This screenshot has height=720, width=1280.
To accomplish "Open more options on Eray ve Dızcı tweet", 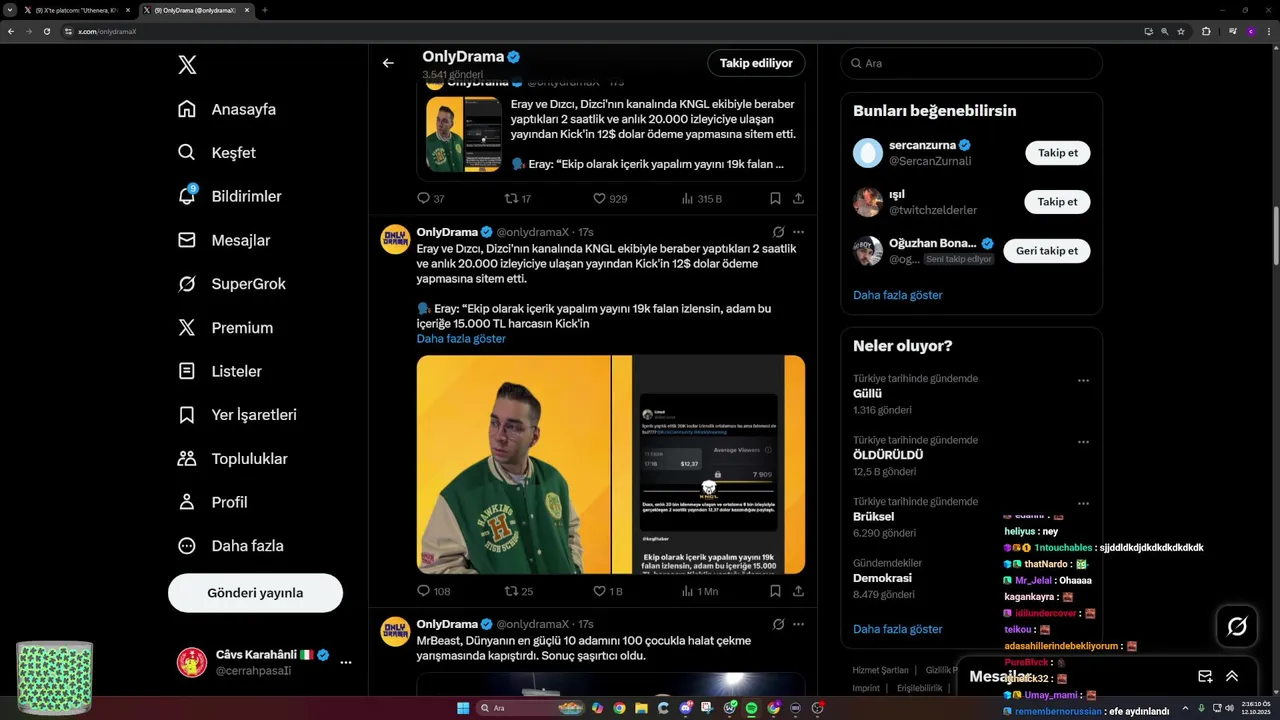I will [798, 232].
